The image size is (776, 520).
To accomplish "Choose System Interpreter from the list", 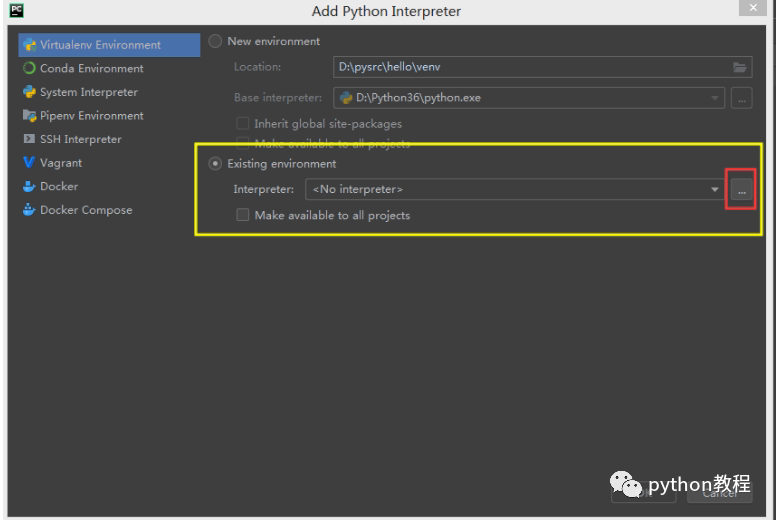I will pos(89,92).
